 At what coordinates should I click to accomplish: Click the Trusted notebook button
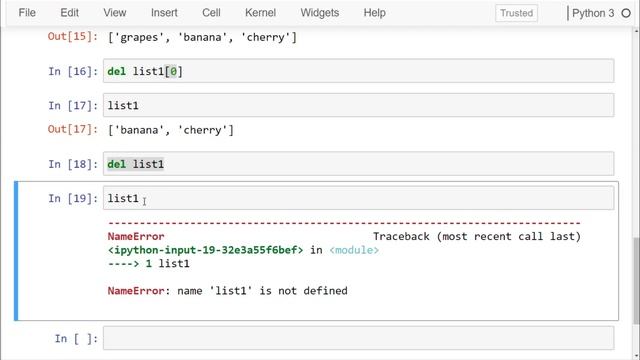[516, 13]
